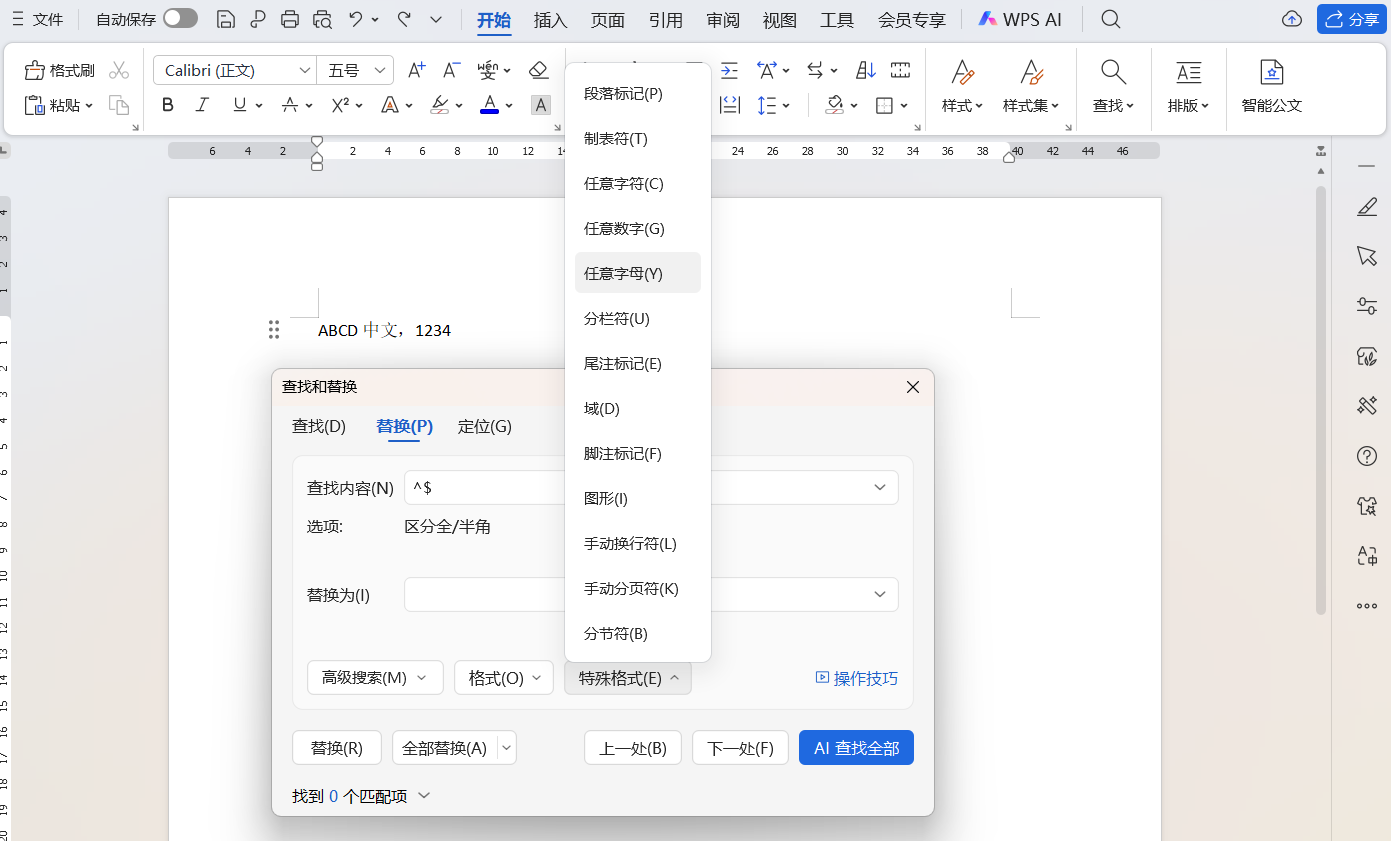Click the 全部替换(A) replace all button
The height and width of the screenshot is (841, 1391).
(446, 747)
